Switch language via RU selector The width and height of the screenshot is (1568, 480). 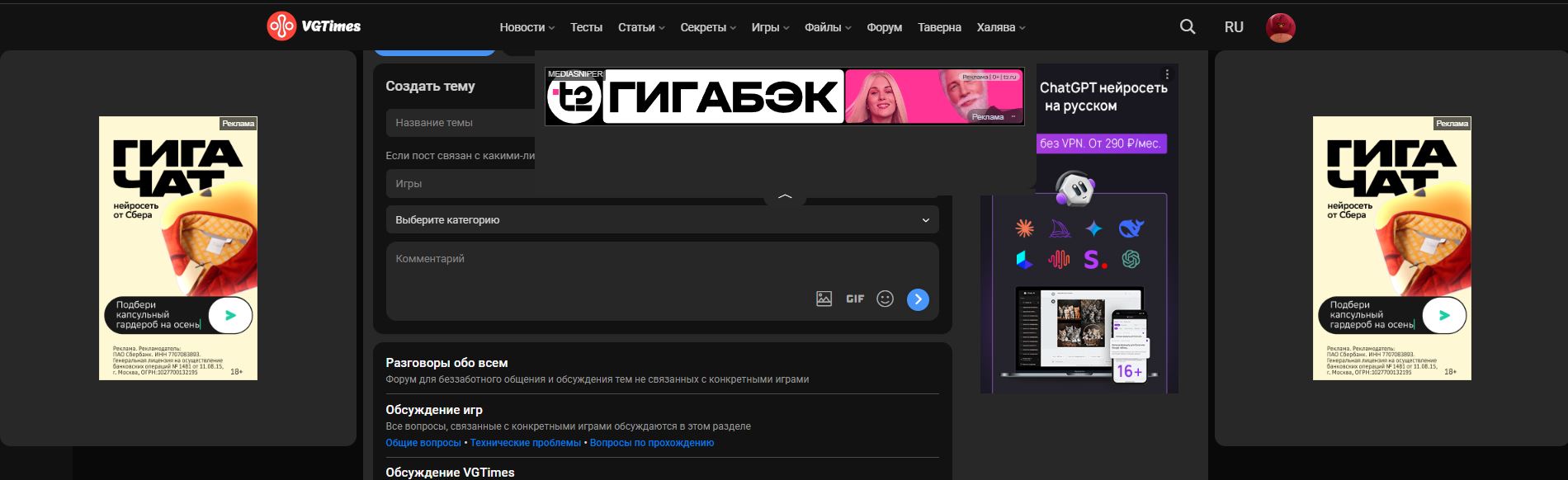point(1234,27)
